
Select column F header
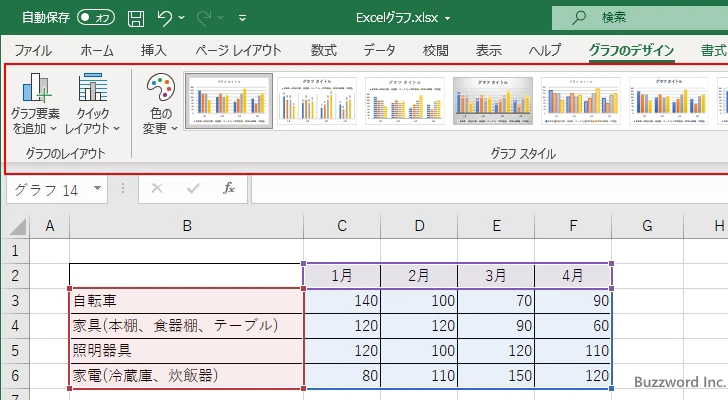pyautogui.click(x=573, y=226)
